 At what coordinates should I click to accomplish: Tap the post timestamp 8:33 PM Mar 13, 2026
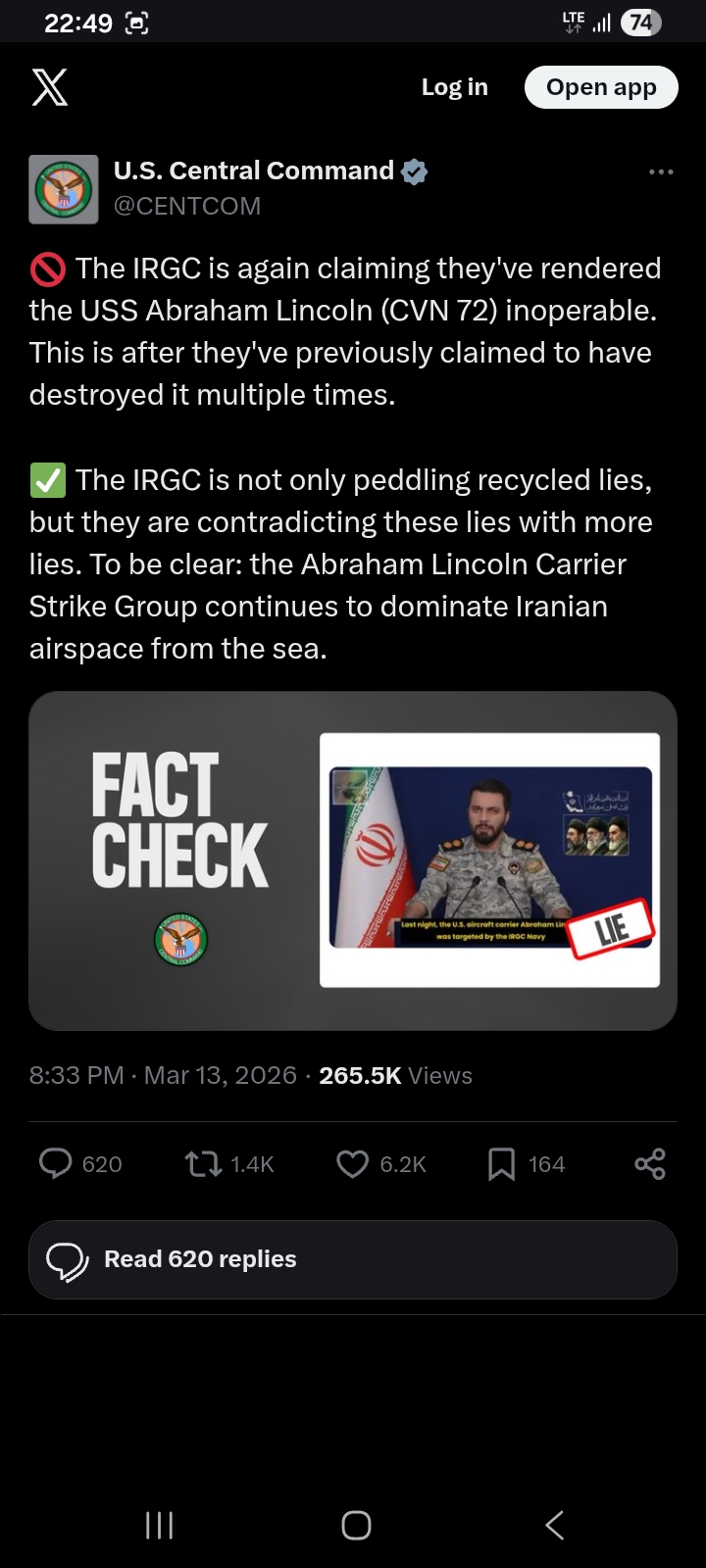point(163,1075)
